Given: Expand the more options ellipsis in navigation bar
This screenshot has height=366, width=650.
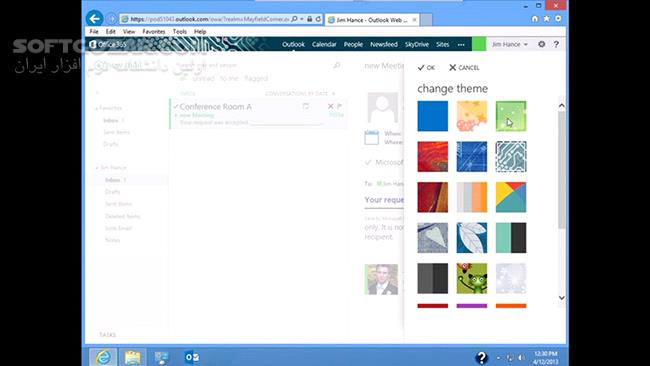Looking at the screenshot, I should pyautogui.click(x=461, y=44).
